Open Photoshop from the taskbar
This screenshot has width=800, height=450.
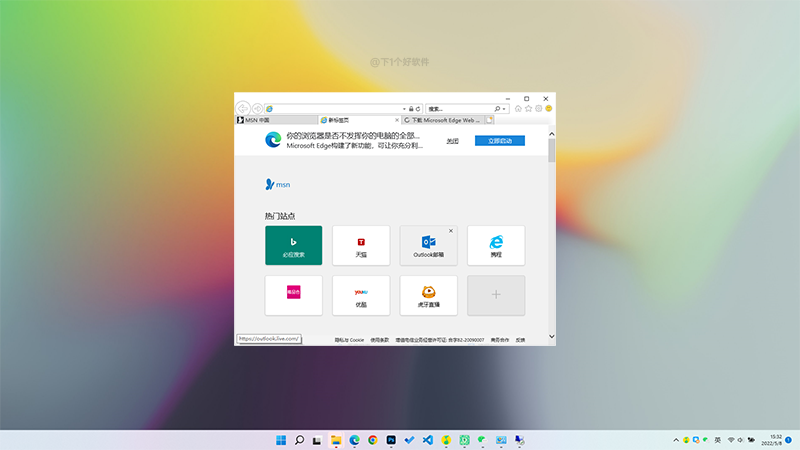tap(391, 440)
